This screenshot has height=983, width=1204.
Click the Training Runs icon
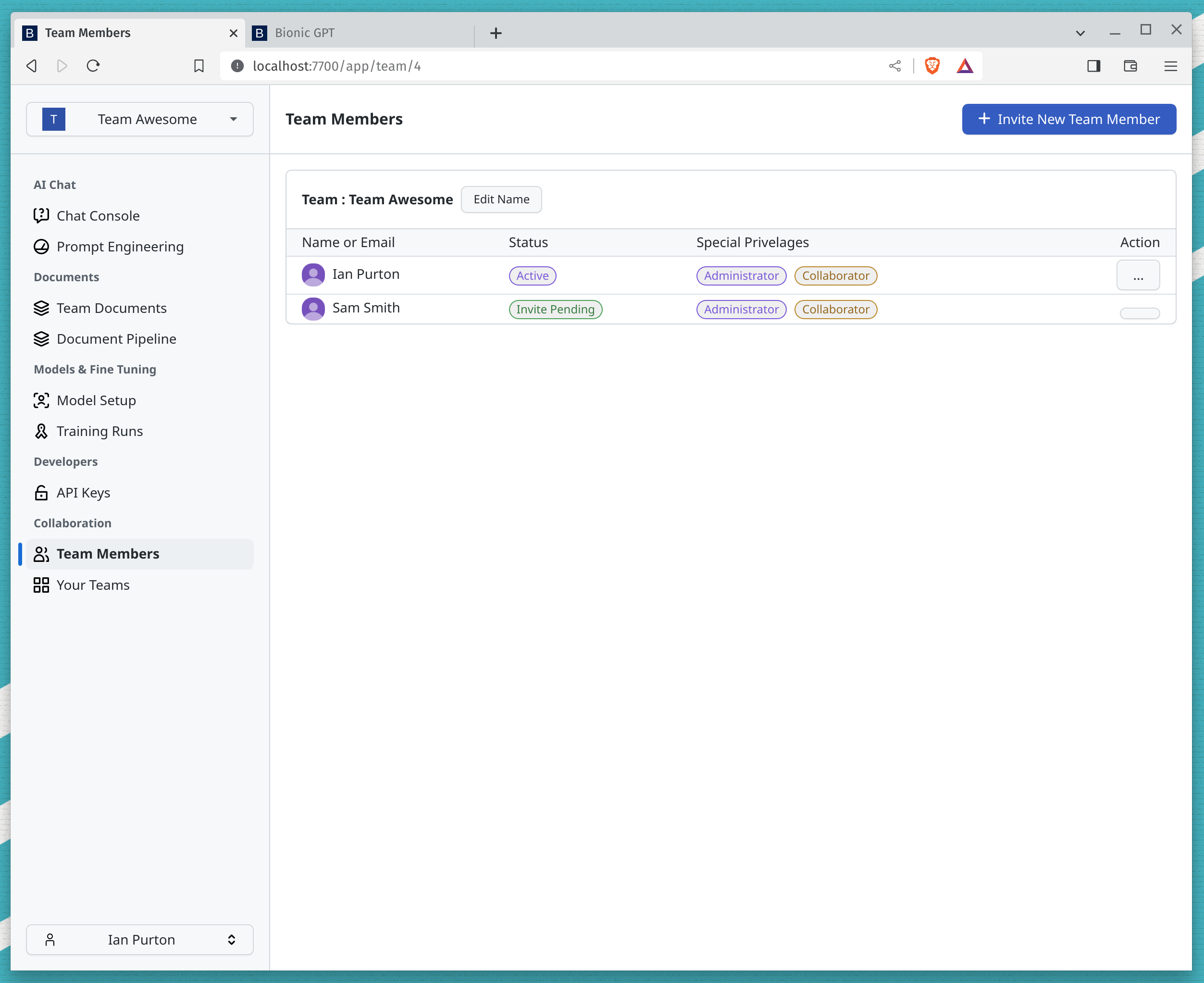coord(40,430)
